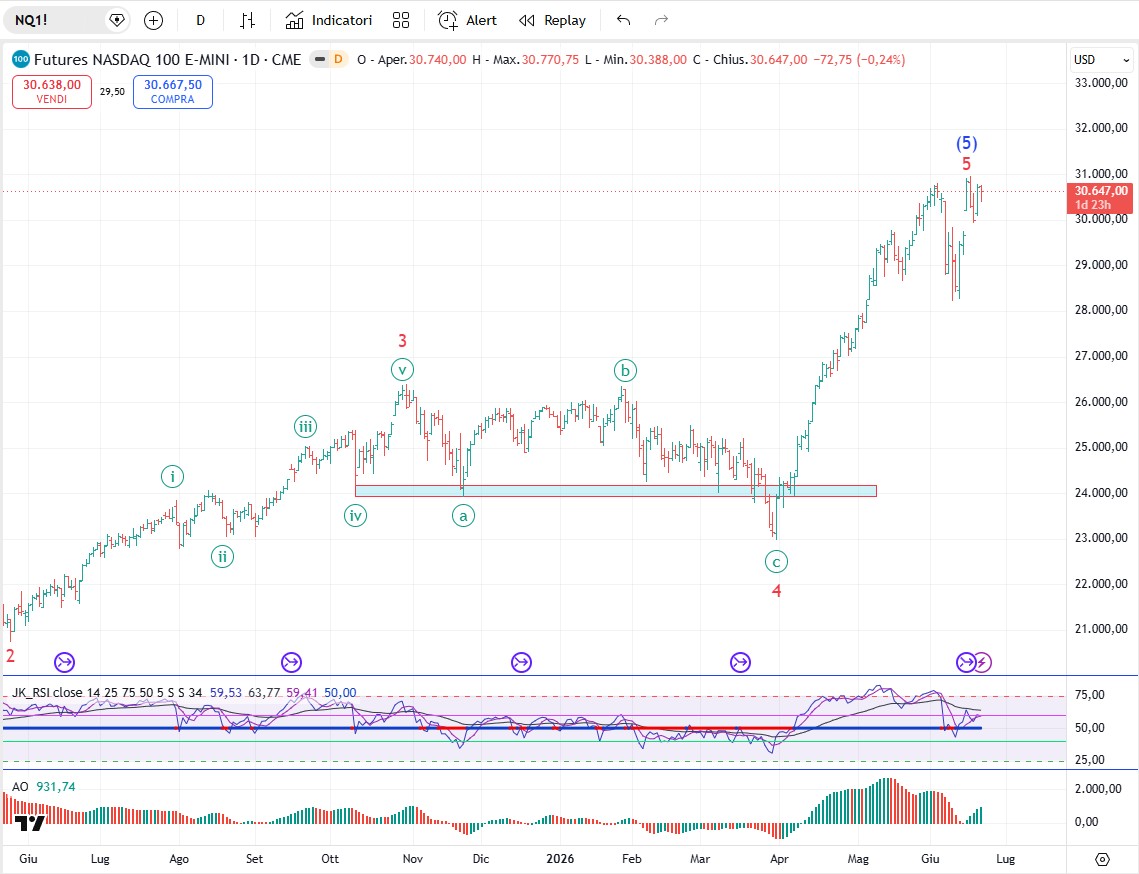Click the 24.000,00 price axis label

[1101, 493]
